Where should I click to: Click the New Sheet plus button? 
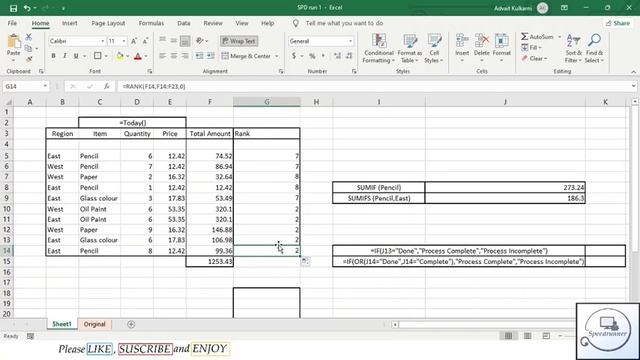(131, 324)
